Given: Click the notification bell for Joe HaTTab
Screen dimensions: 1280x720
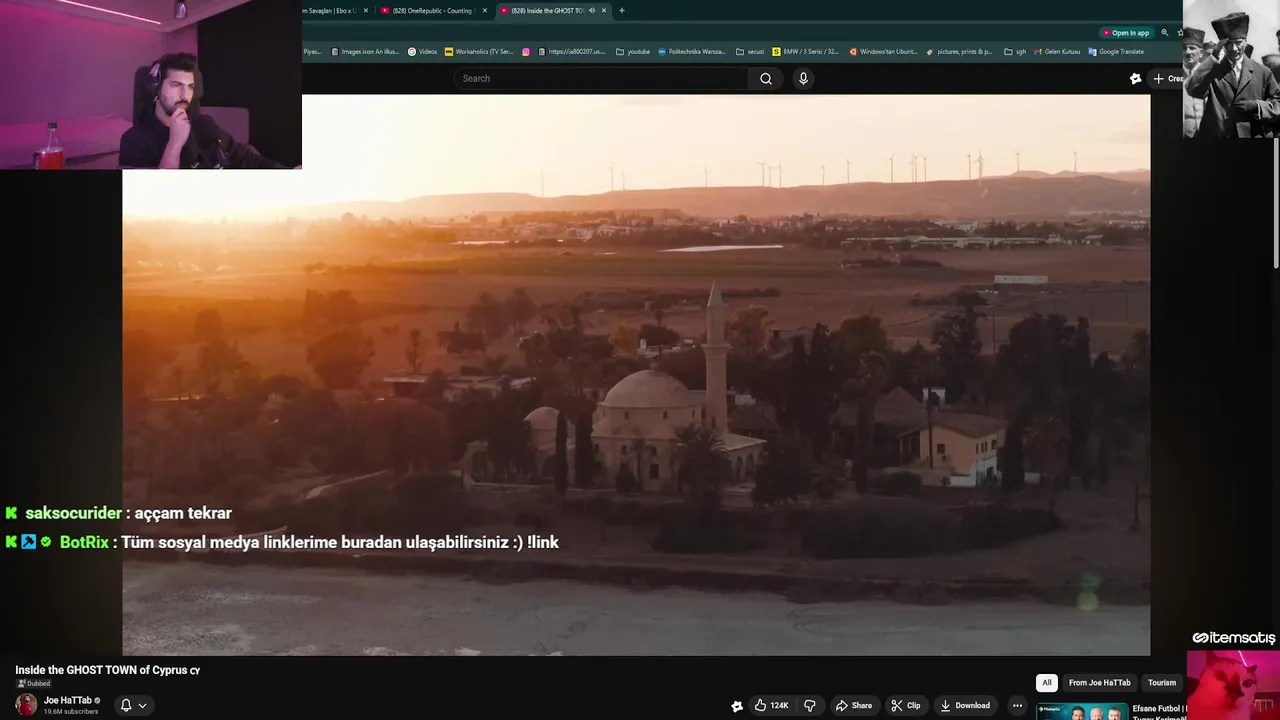Looking at the screenshot, I should click(x=126, y=705).
